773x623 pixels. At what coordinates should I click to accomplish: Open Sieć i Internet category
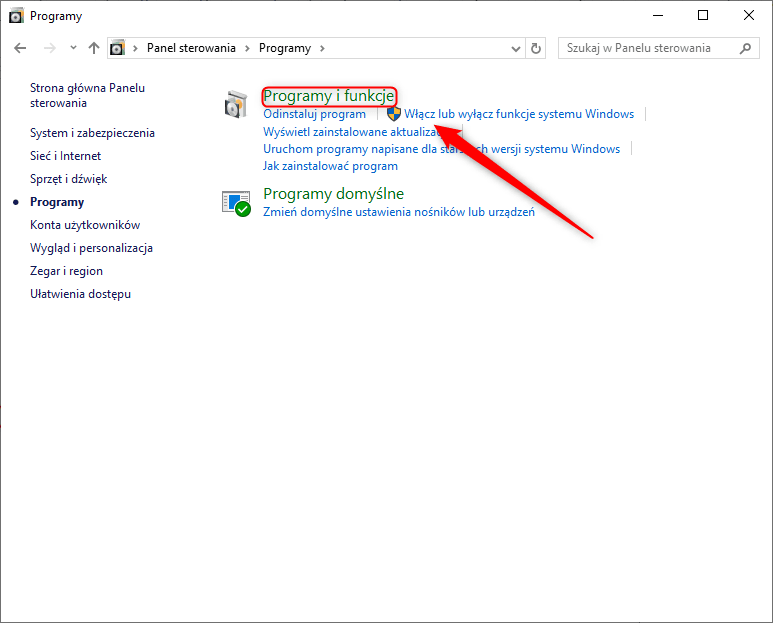[x=66, y=156]
